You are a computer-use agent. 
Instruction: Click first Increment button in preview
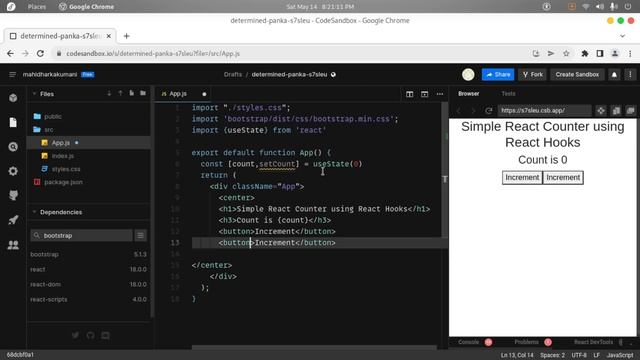click(x=522, y=178)
